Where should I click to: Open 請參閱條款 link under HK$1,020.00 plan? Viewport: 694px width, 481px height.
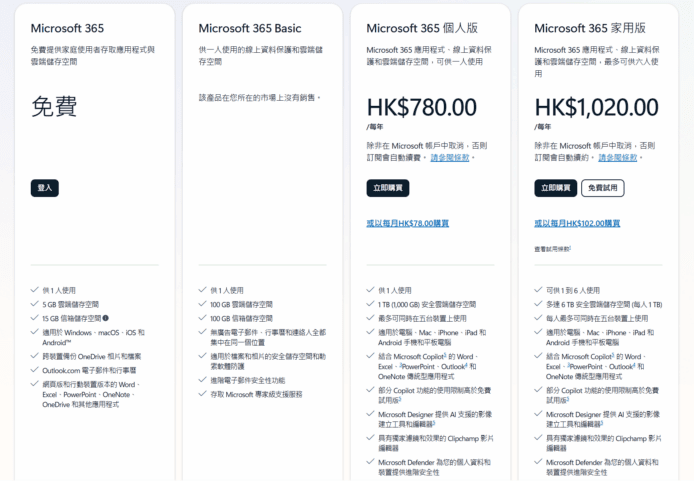pyautogui.click(x=617, y=157)
